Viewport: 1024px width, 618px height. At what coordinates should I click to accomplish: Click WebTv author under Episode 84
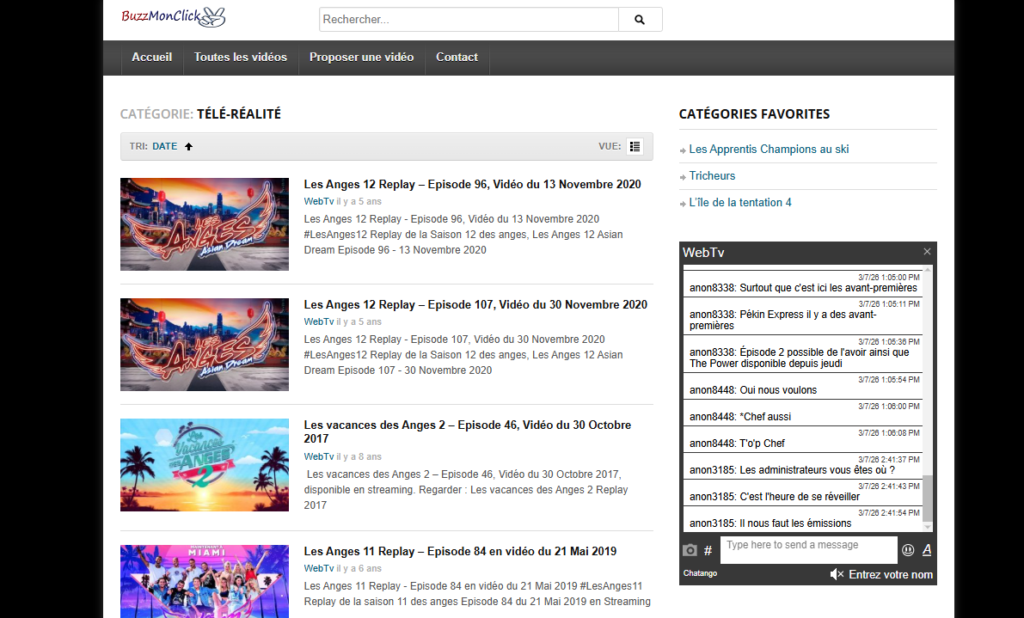[x=319, y=568]
